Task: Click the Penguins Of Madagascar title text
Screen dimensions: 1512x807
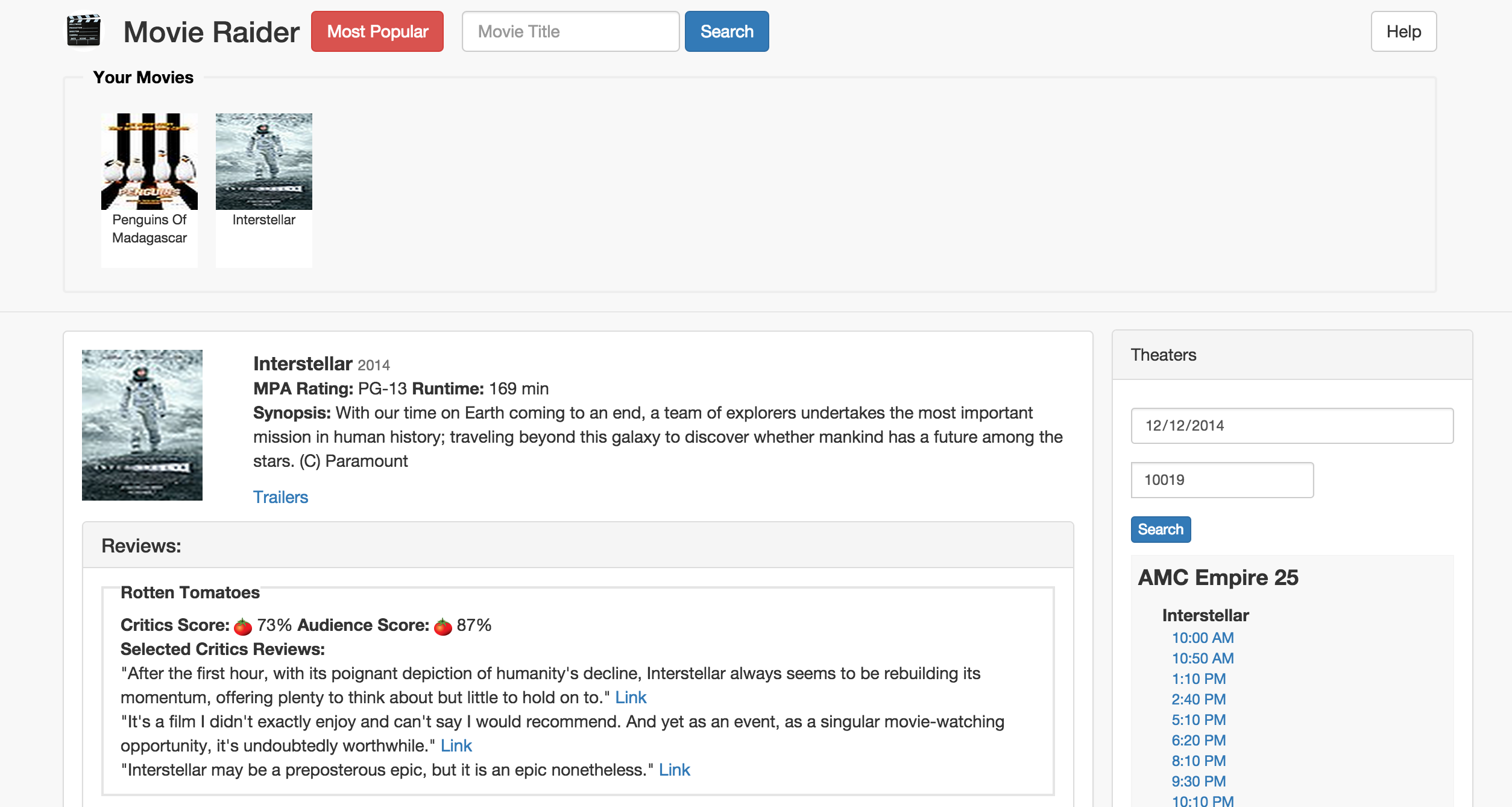Action: tap(150, 229)
